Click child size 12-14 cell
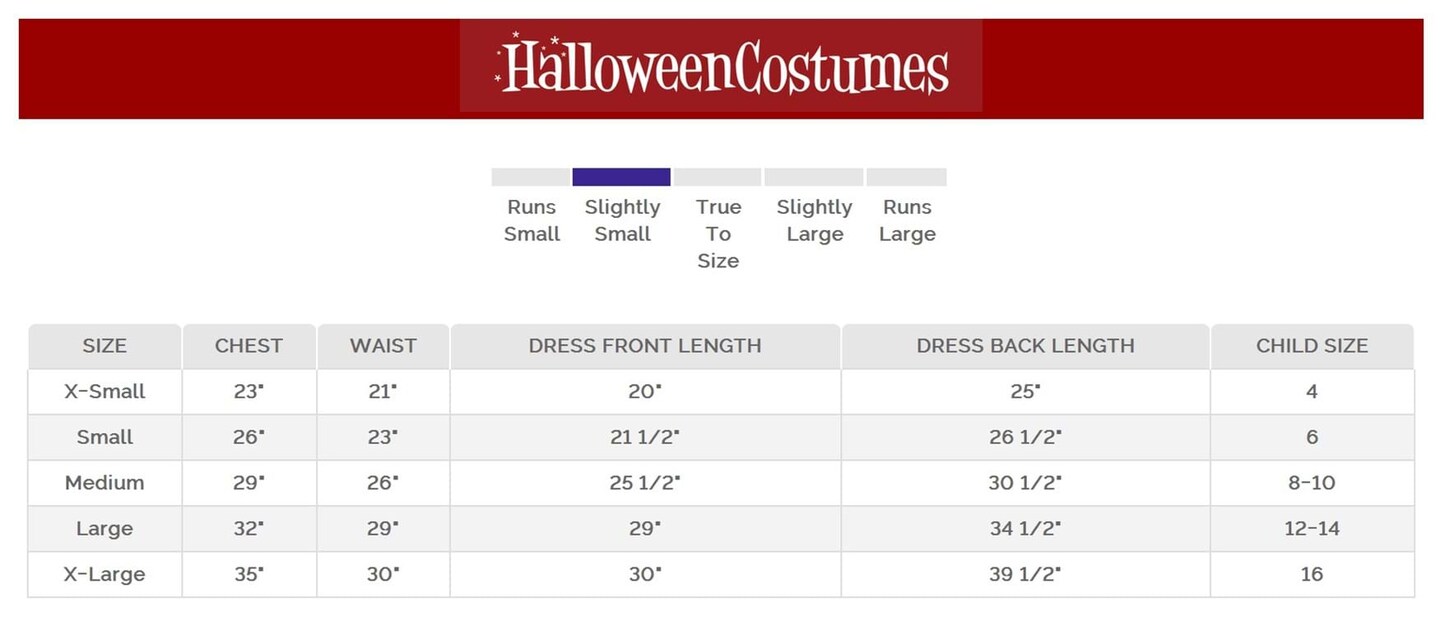This screenshot has height=625, width=1440. click(x=1312, y=528)
